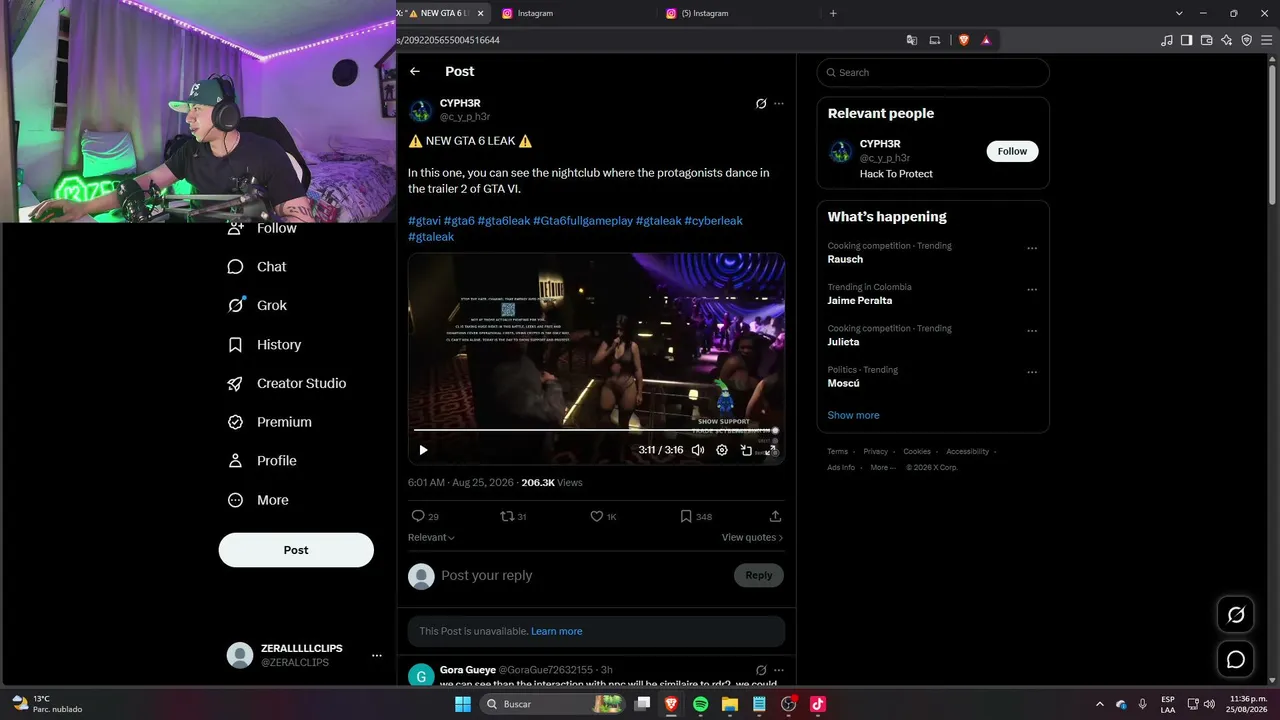Open the Brave Wallet icon
The image size is (1280, 720).
(1206, 40)
